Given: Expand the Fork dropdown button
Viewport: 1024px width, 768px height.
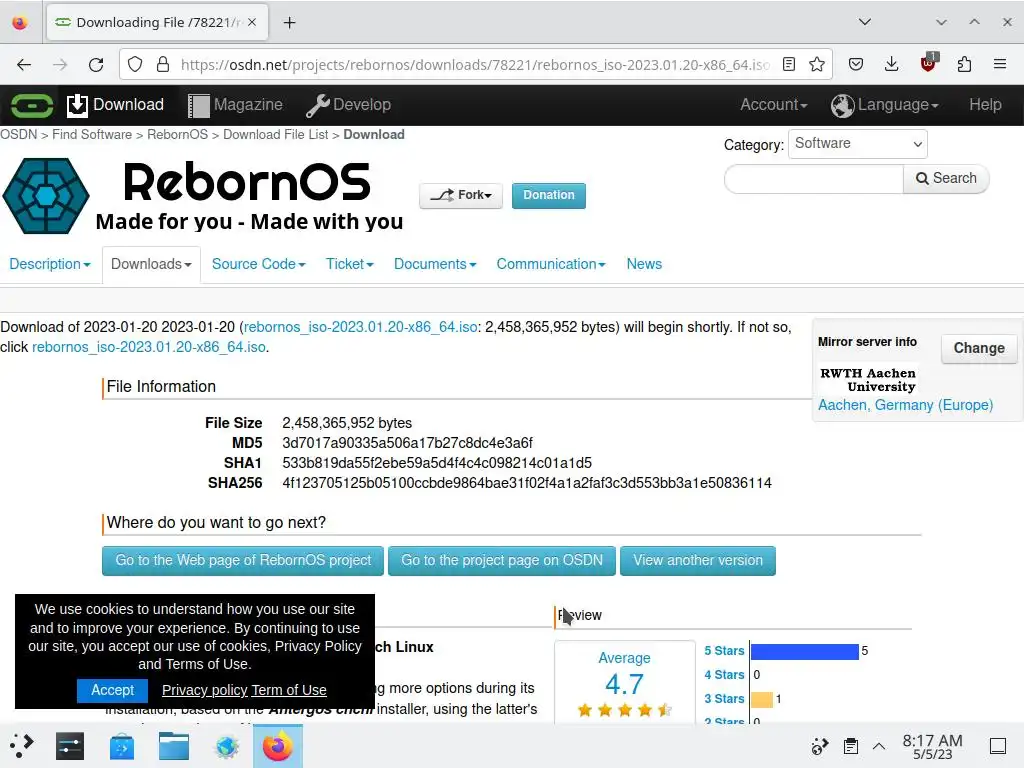Looking at the screenshot, I should pyautogui.click(x=461, y=195).
